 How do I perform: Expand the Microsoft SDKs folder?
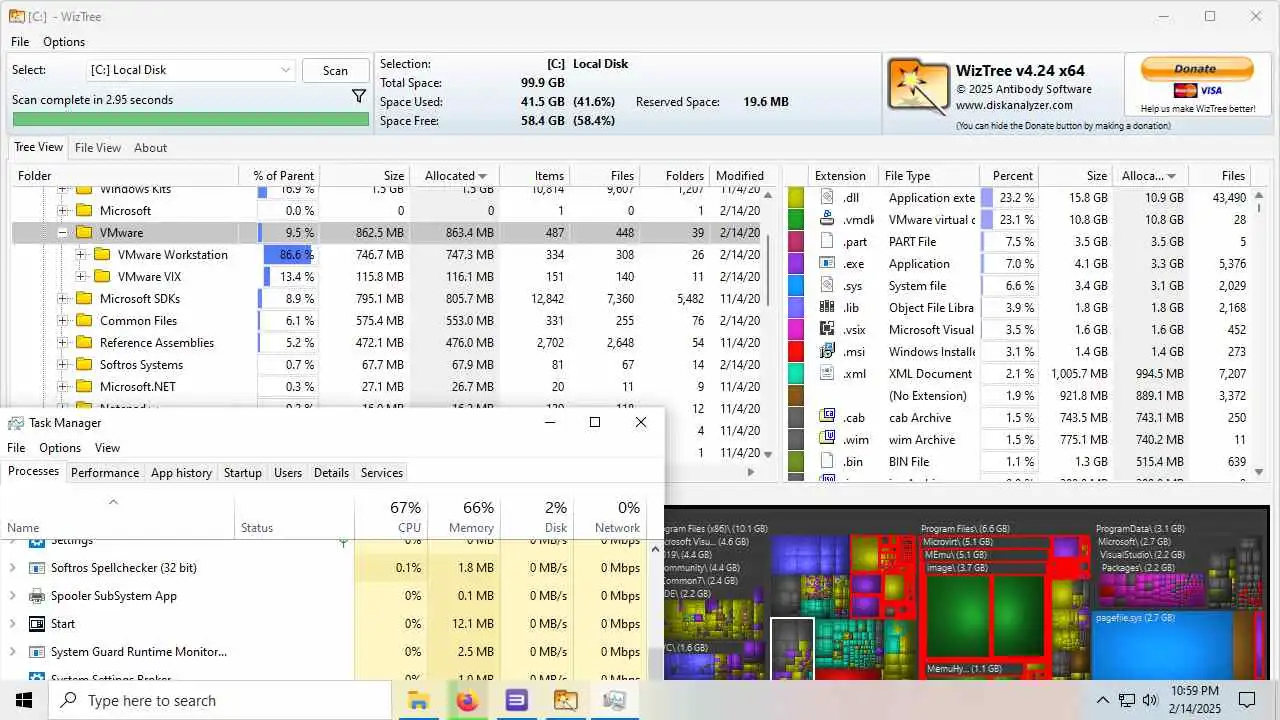(62, 298)
